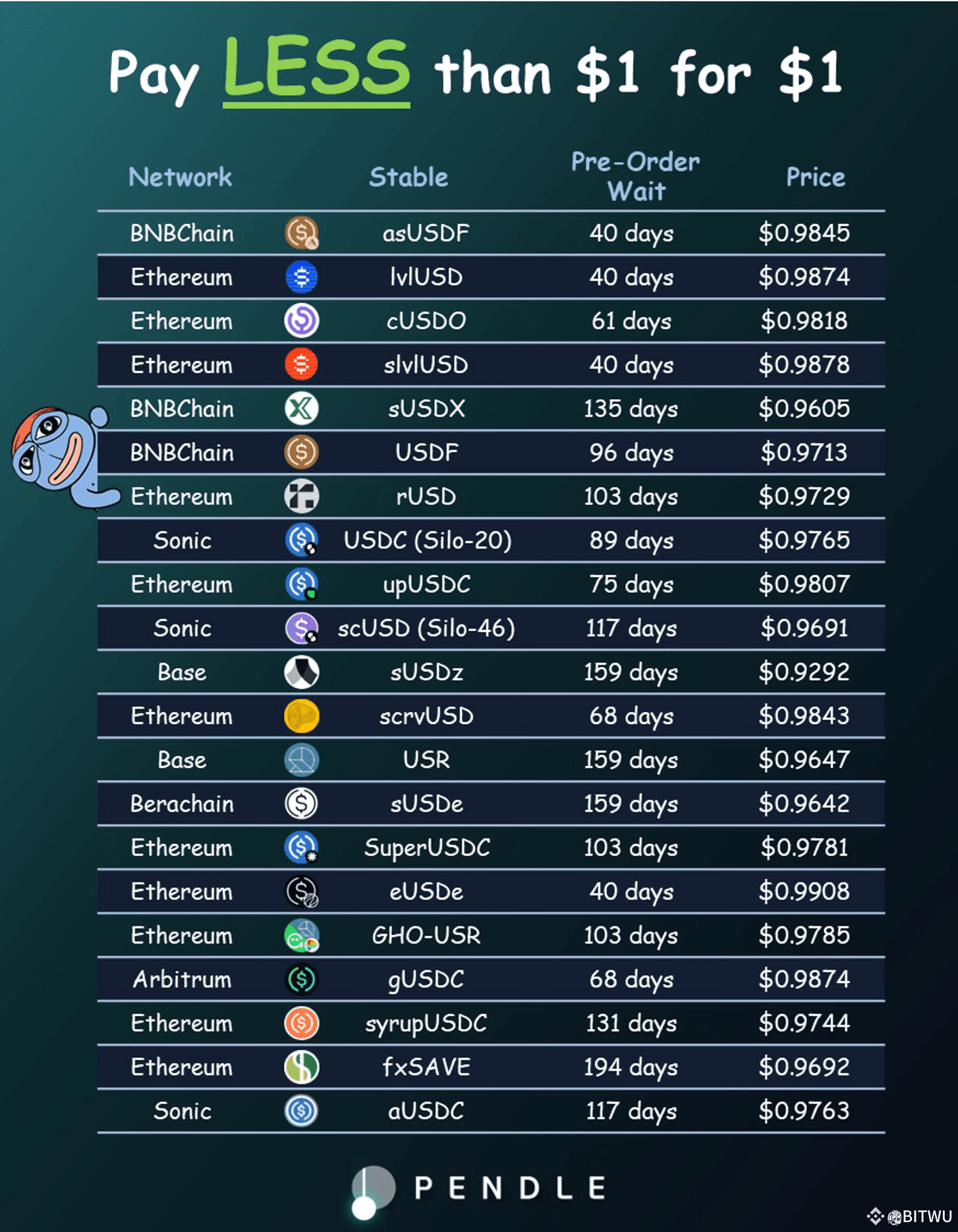
Task: Click the Stable column header
Action: tap(409, 177)
